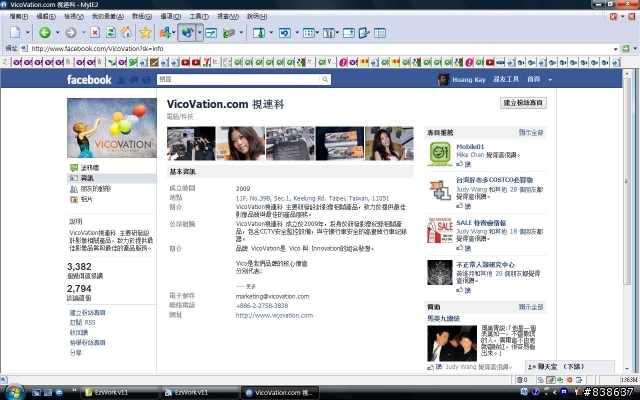
Task: Click the +886-2-2758-3838 phone link
Action: (262, 306)
